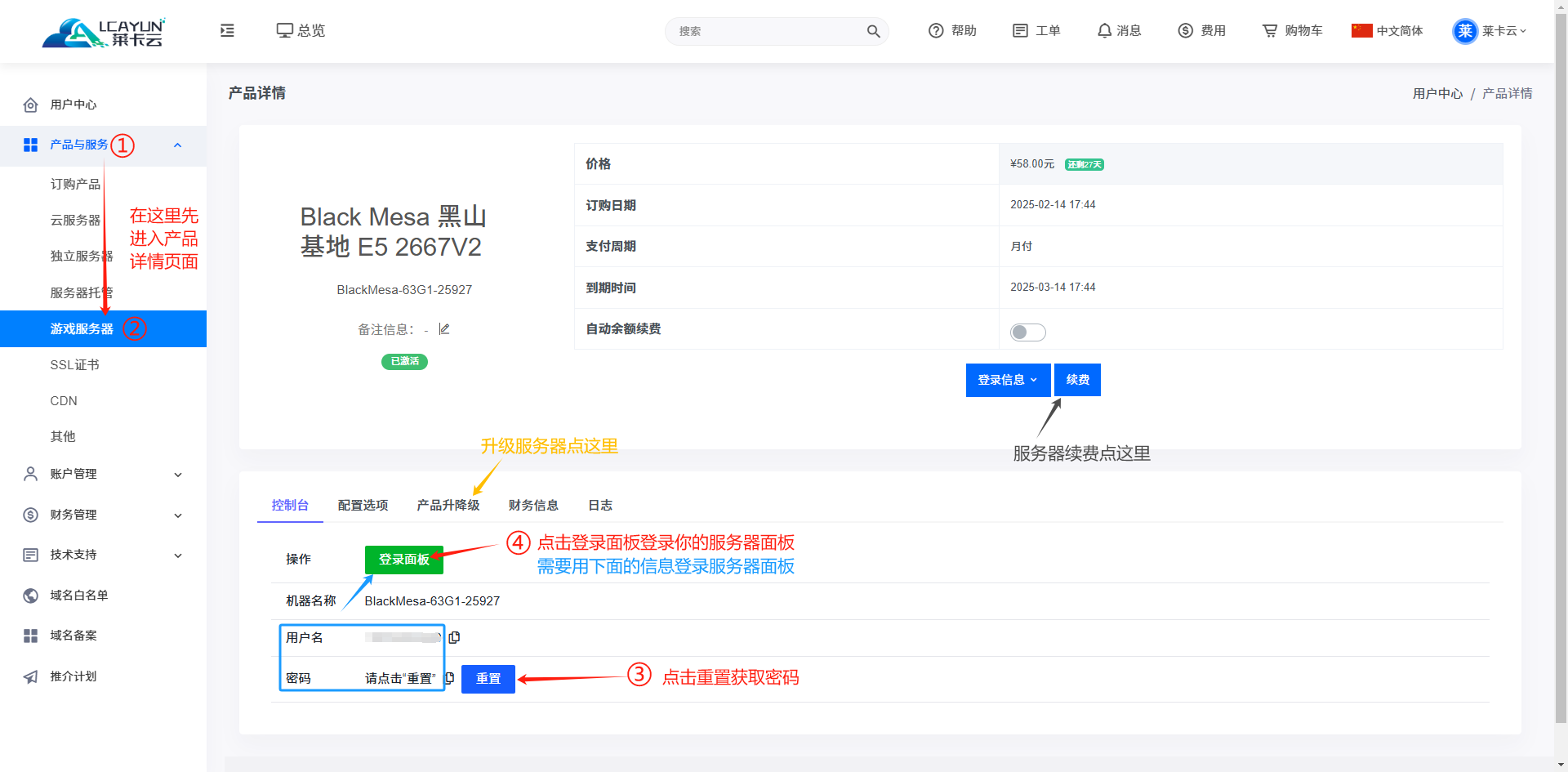Click the 账户管理 person icon
The height and width of the screenshot is (772, 1568).
click(30, 474)
